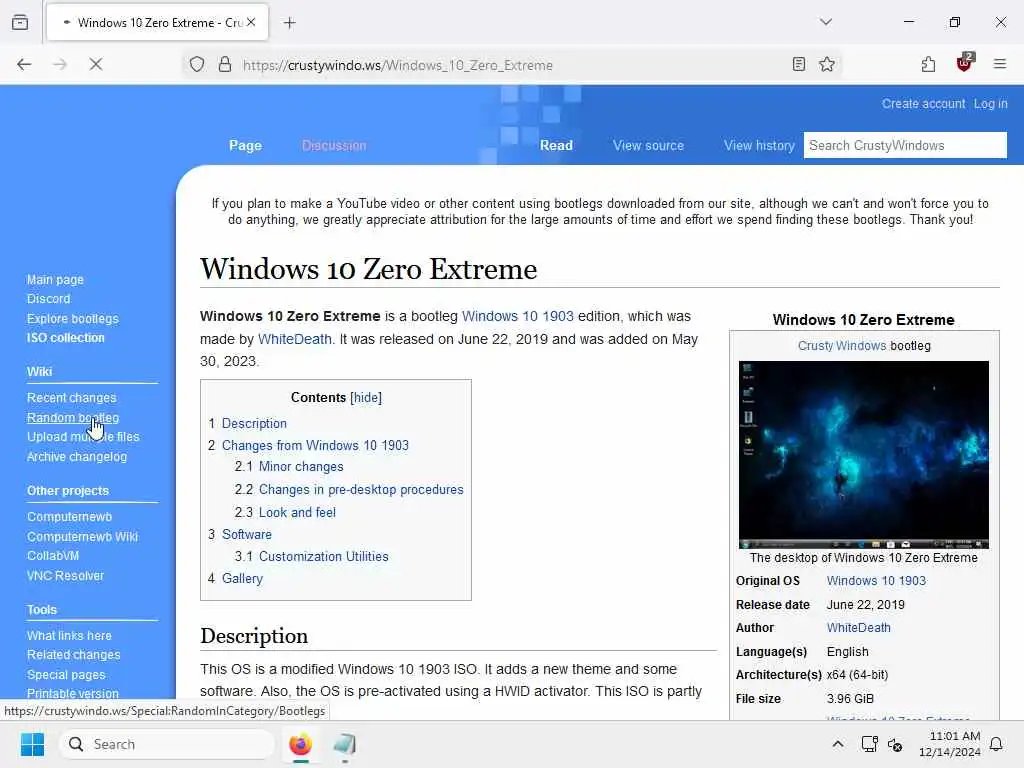Open taskbar clock showing 11:01 AM
1024x768 pixels.
(950, 744)
